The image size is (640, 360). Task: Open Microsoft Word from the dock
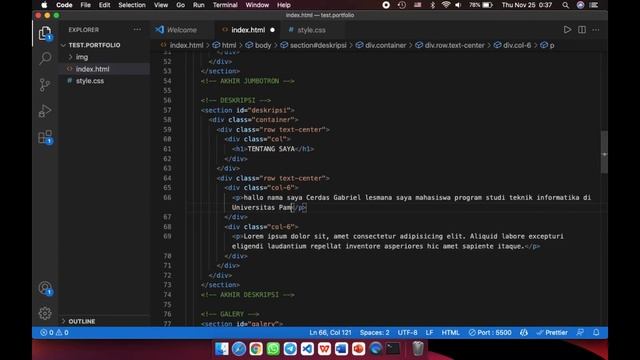(341, 349)
